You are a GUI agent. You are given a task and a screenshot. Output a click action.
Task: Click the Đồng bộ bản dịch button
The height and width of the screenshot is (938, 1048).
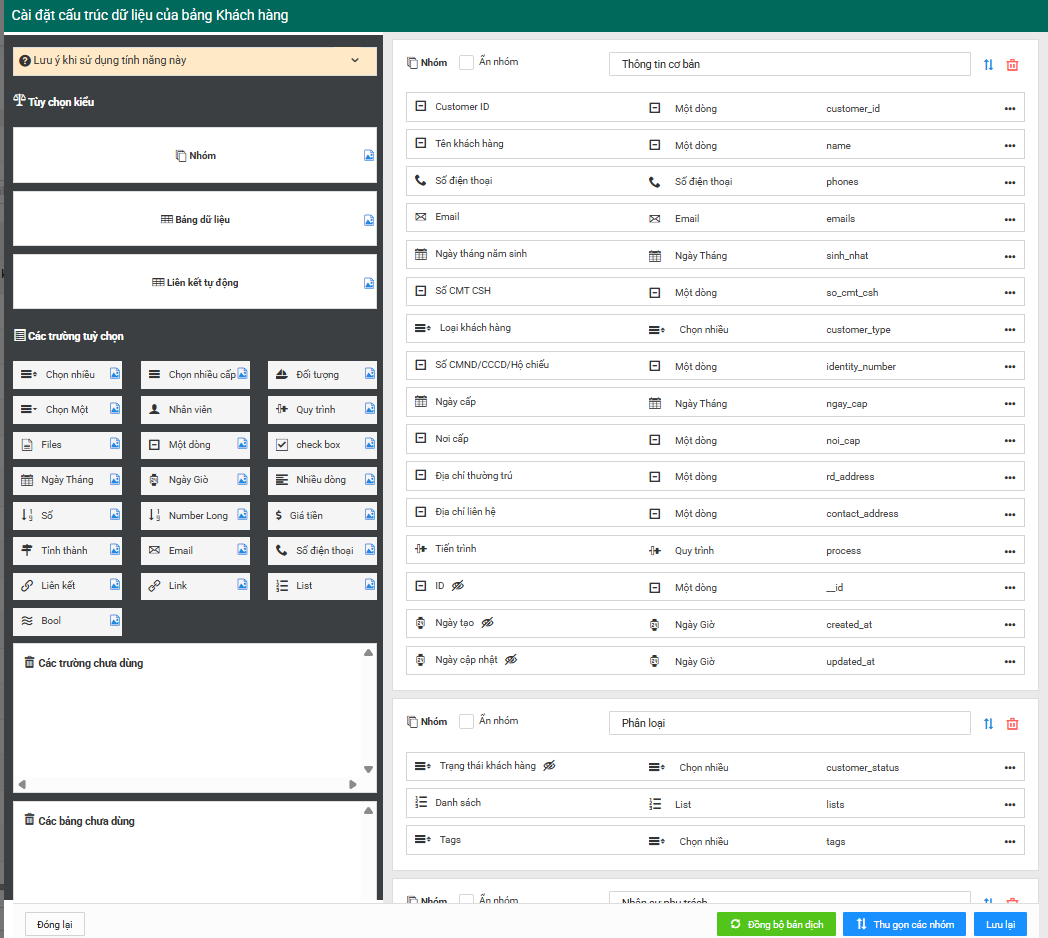(776, 924)
